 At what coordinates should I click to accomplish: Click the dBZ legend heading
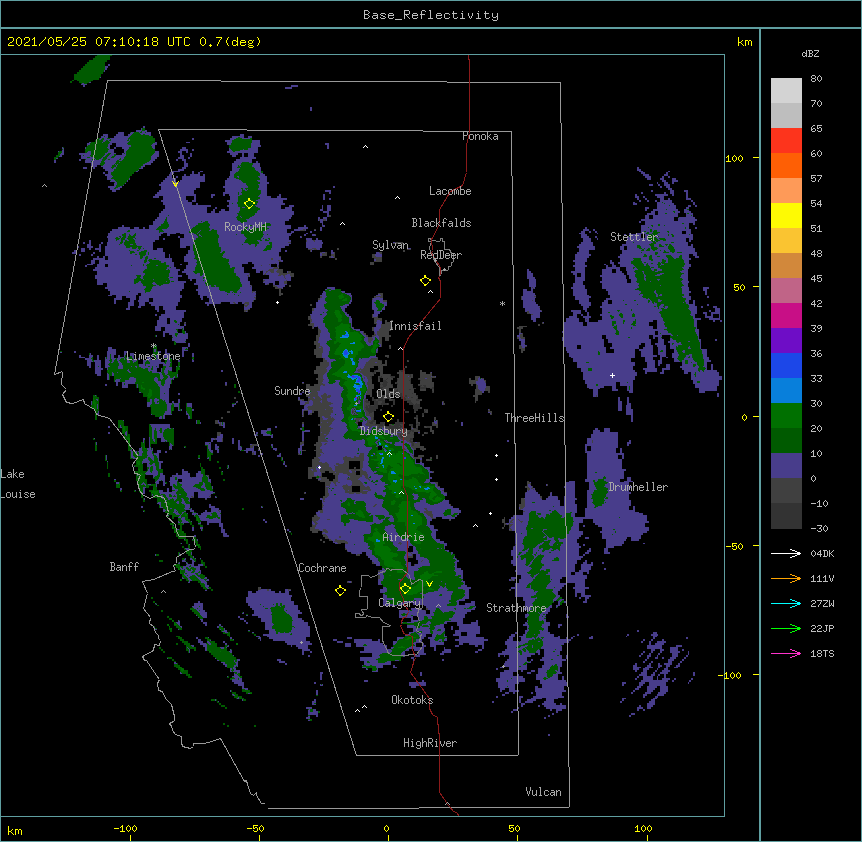[x=810, y=54]
